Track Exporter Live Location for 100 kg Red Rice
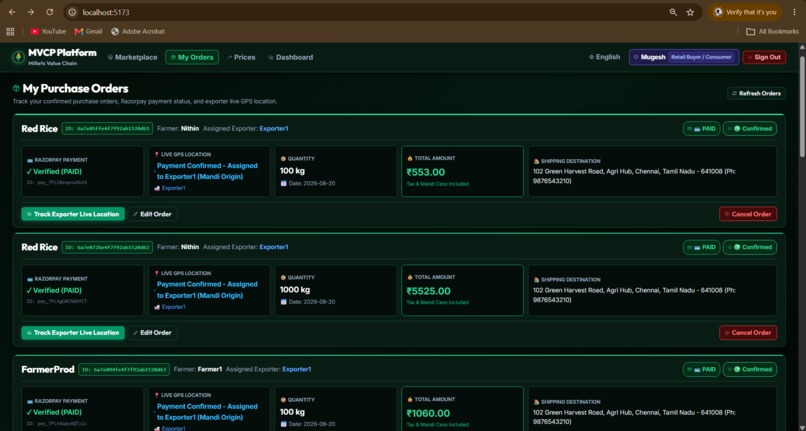 pyautogui.click(x=73, y=214)
